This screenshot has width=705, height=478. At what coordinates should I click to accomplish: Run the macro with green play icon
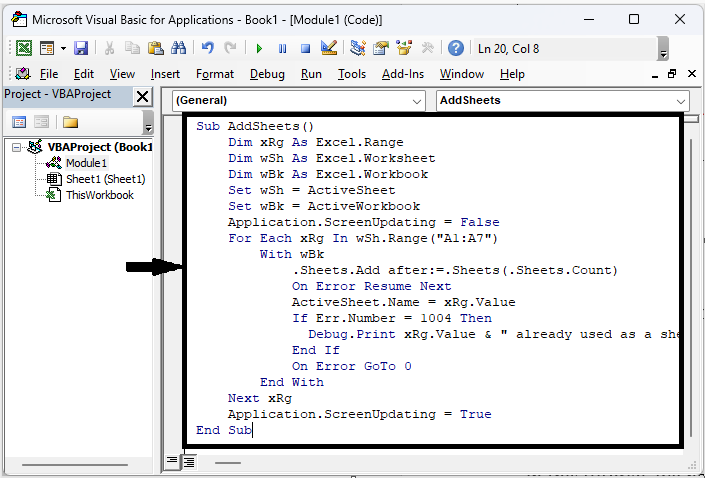coord(259,49)
